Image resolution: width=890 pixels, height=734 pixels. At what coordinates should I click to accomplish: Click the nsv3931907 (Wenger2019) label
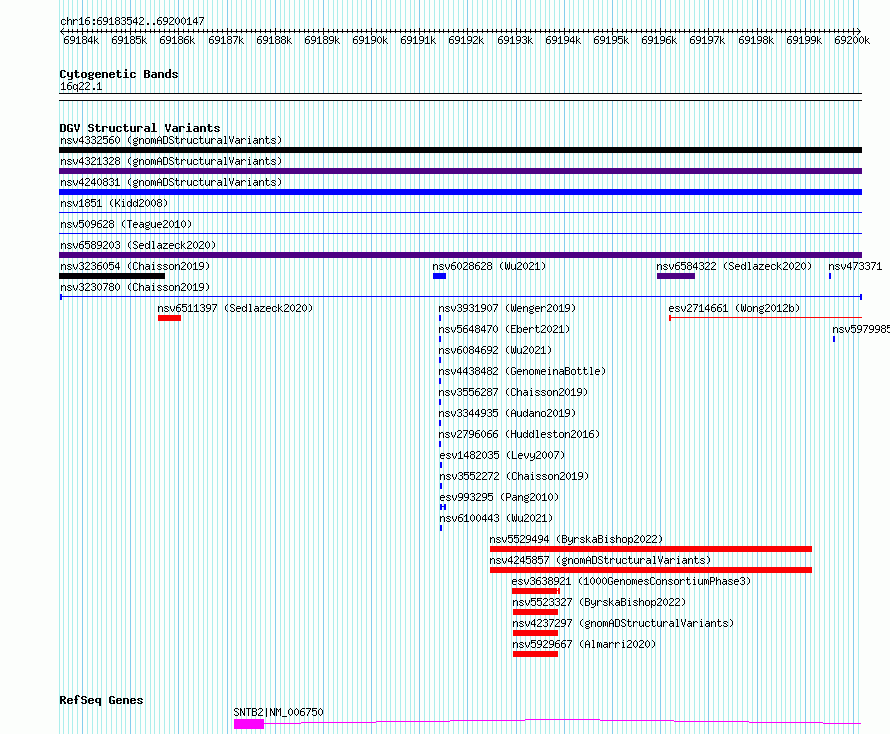pyautogui.click(x=507, y=308)
